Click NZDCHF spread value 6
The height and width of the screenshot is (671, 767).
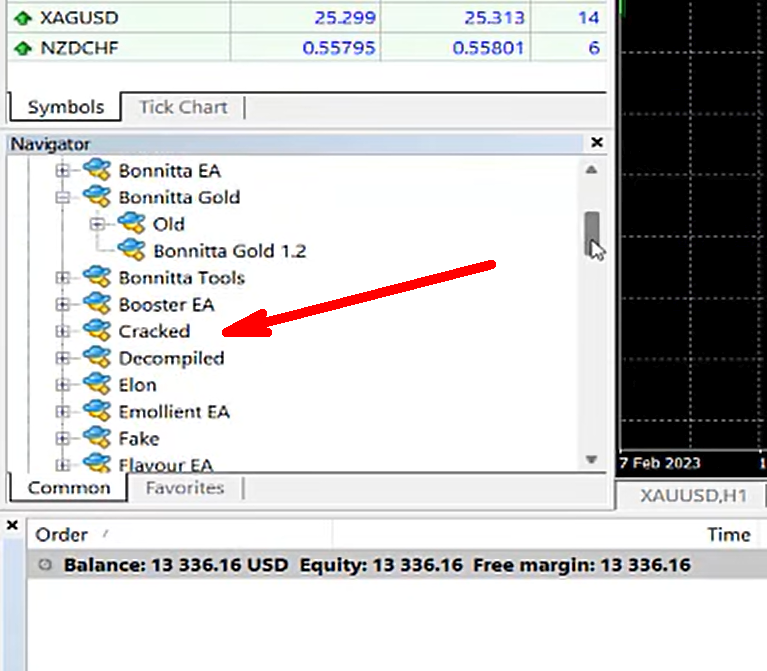point(594,48)
